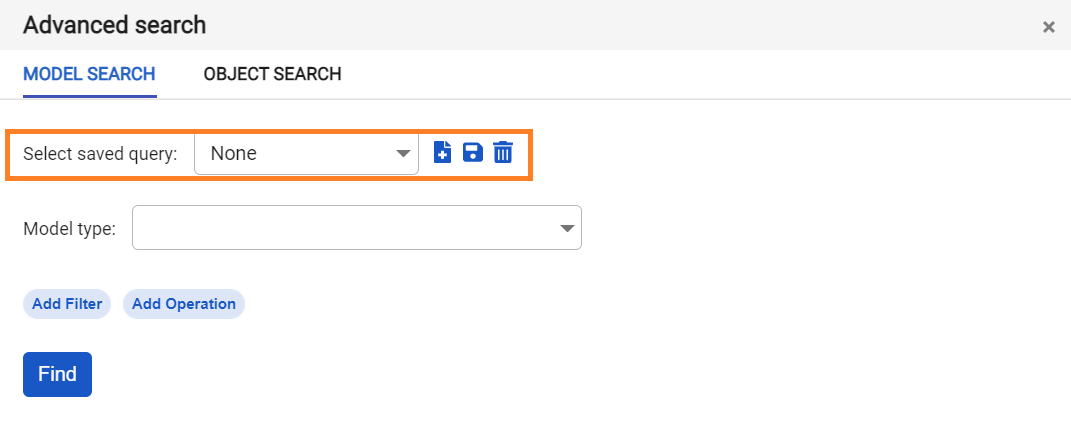Open the Object Search tab

coord(272,74)
